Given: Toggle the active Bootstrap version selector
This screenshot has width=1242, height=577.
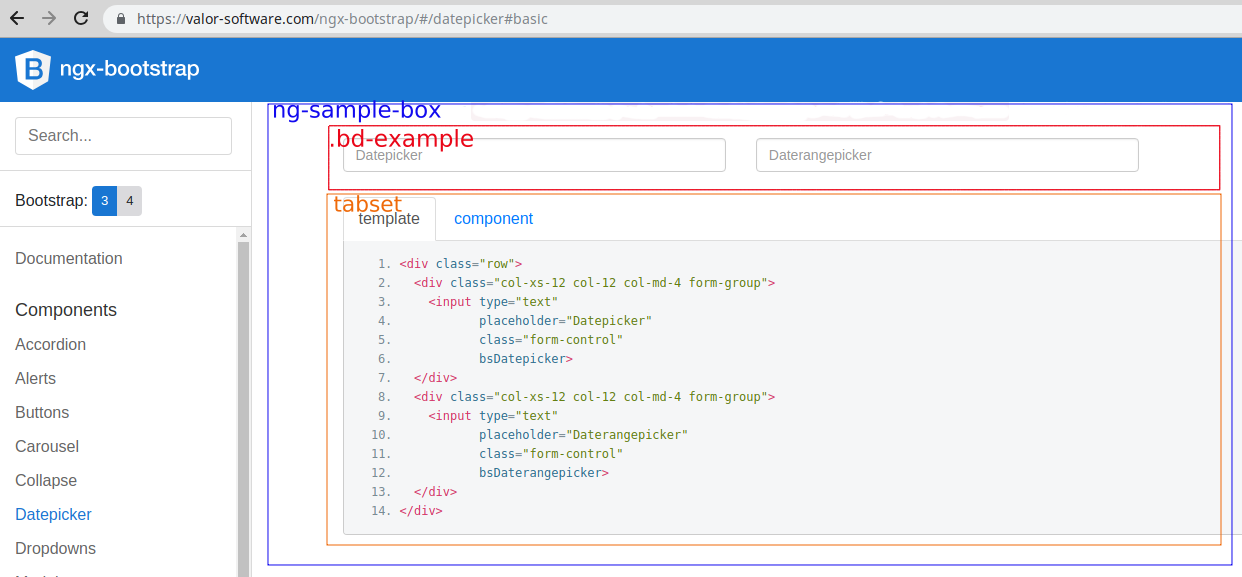Looking at the screenshot, I should (104, 200).
